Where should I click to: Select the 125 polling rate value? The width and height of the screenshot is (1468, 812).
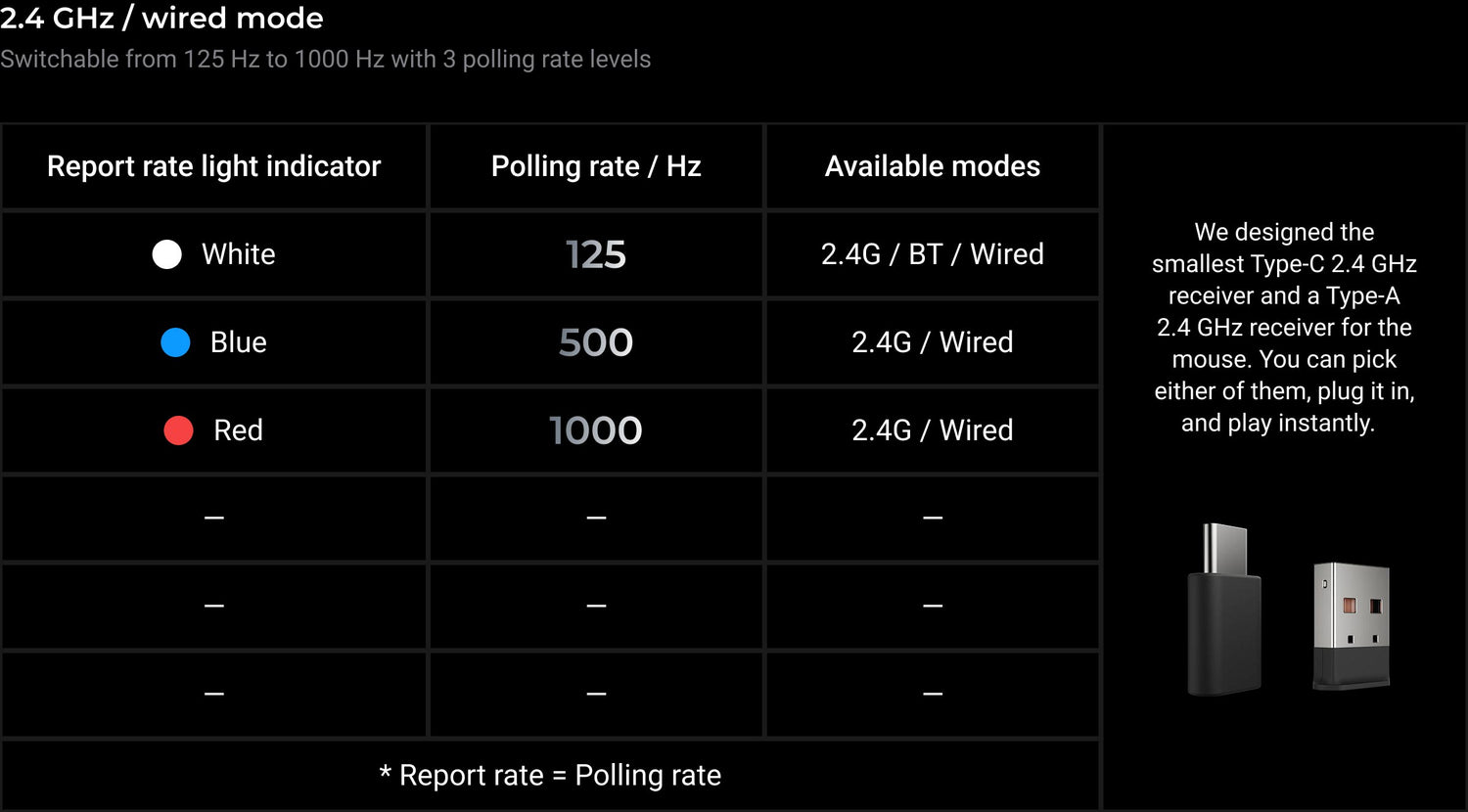596,254
